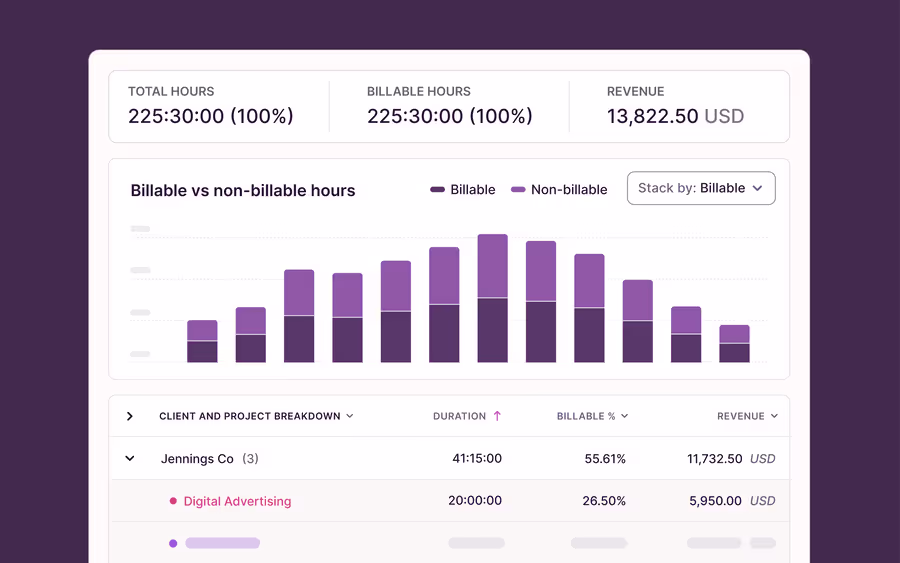The image size is (900, 563).
Task: Open the Stack by: Billable dropdown
Action: coord(701,188)
